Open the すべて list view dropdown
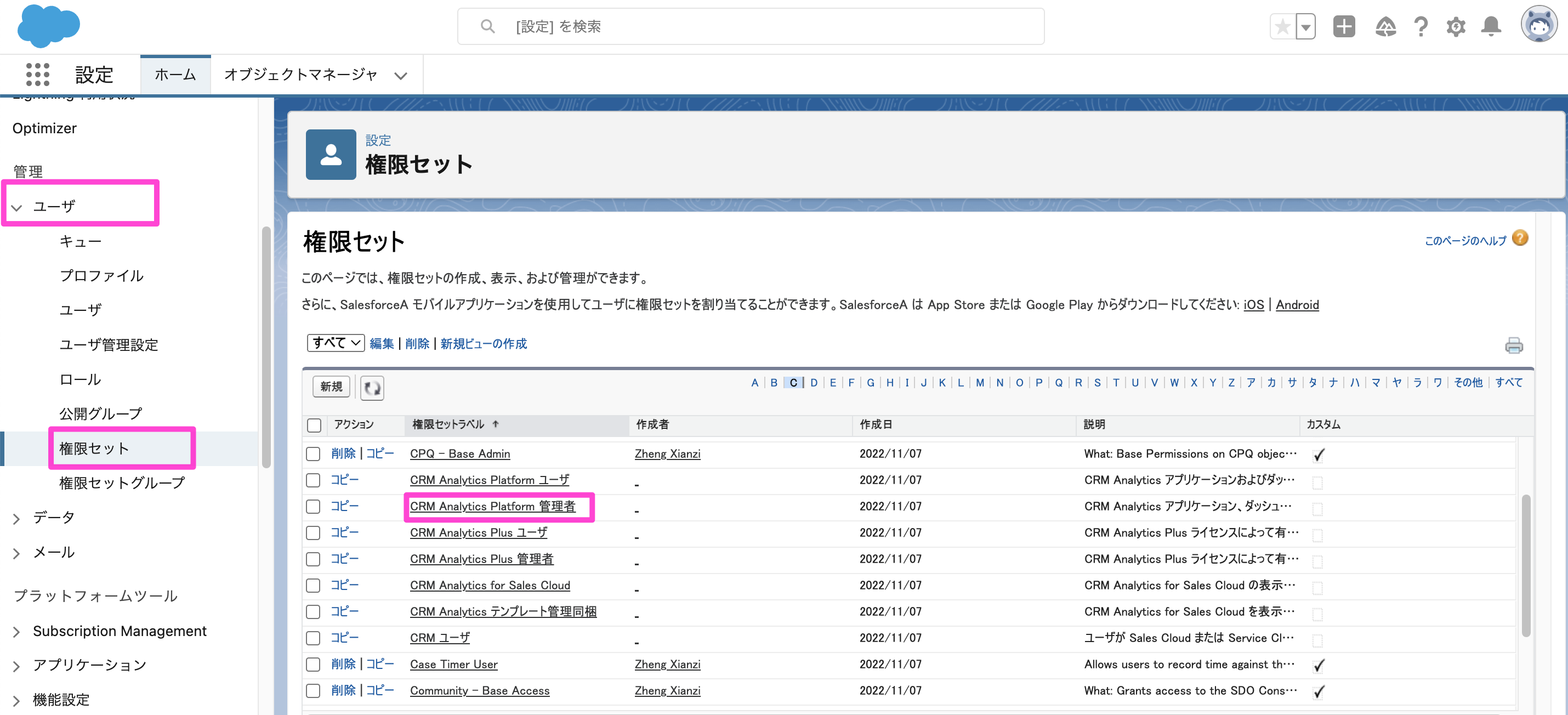Image resolution: width=1568 pixels, height=715 pixels. coord(335,343)
